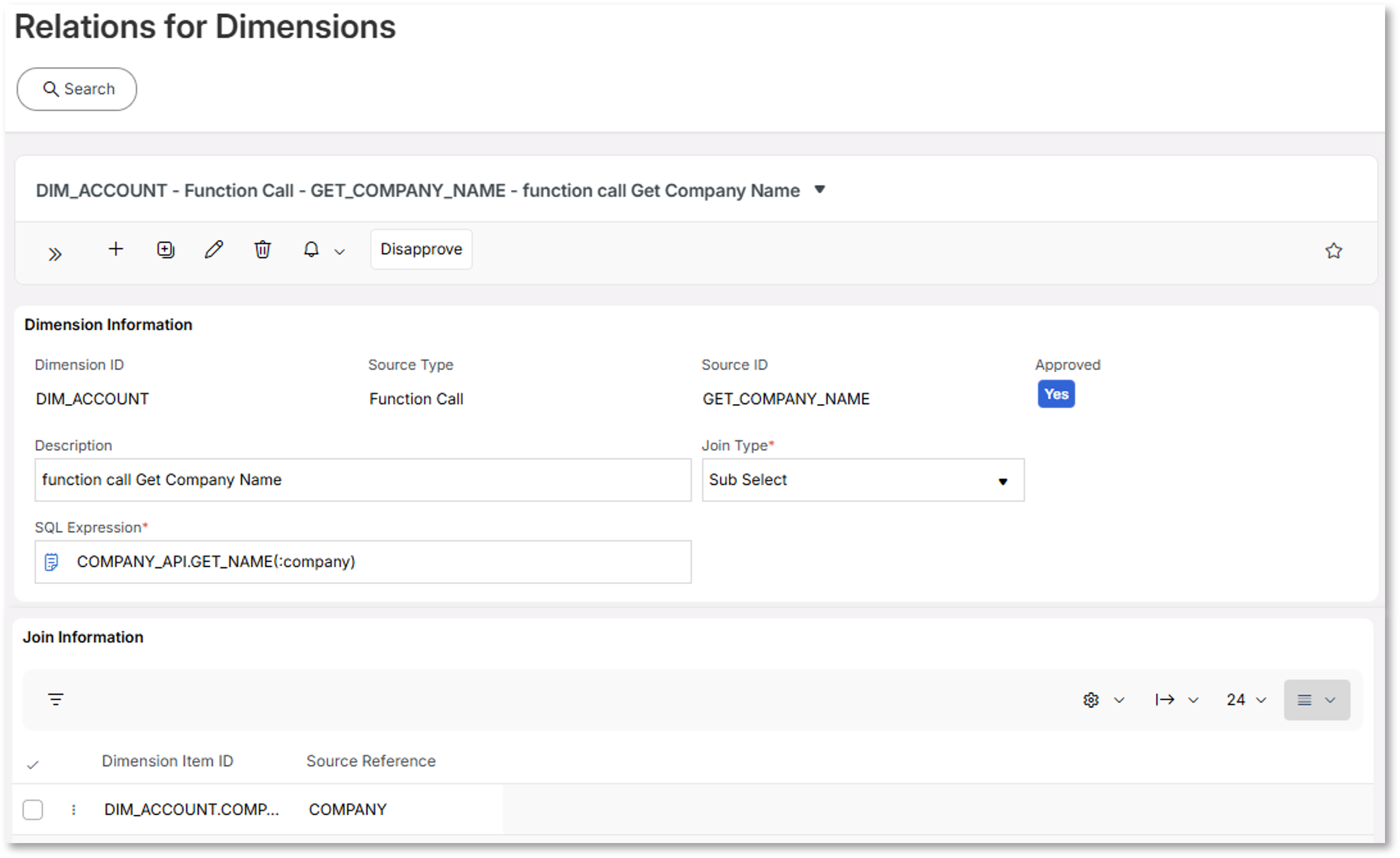Expand the navigation panel double-chevron
The height and width of the screenshot is (858, 1400).
tap(55, 254)
